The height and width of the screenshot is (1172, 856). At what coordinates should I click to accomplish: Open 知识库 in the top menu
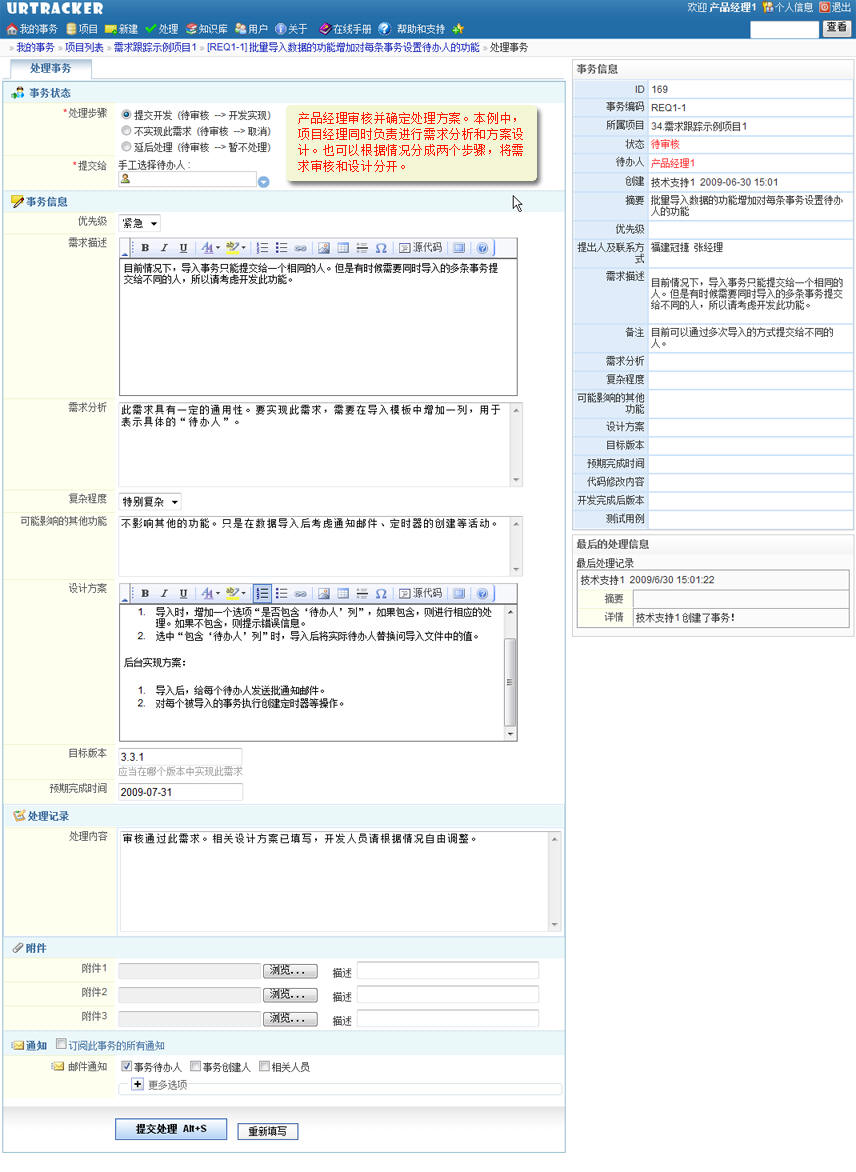tap(207, 29)
